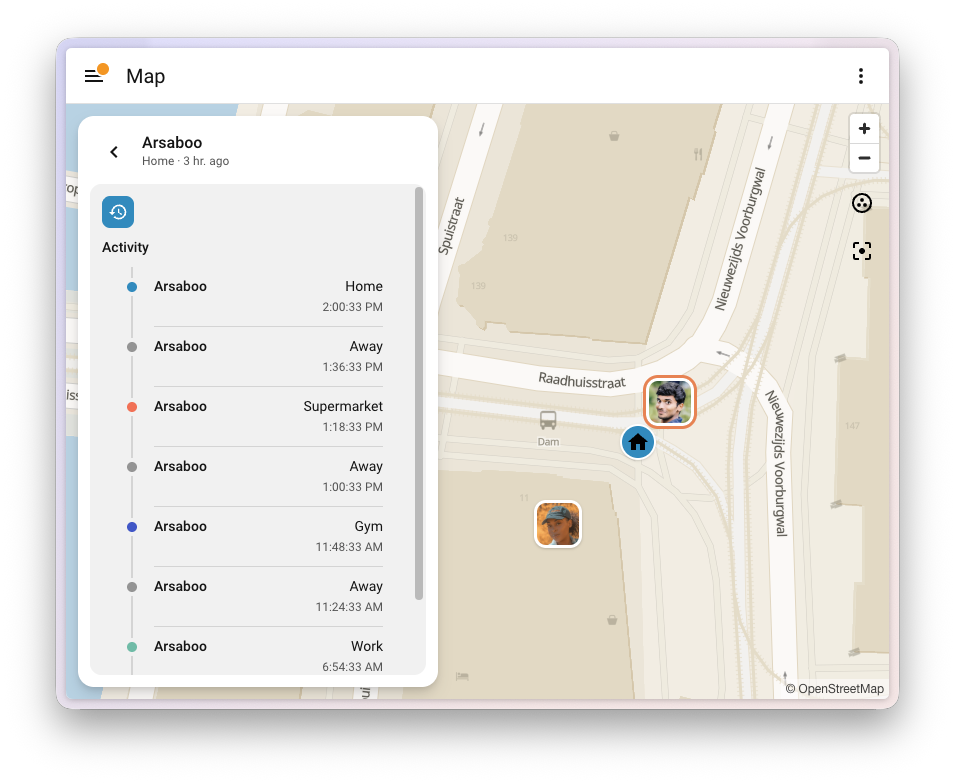Open the Gym entry at 11:48:33 AM

(268, 536)
